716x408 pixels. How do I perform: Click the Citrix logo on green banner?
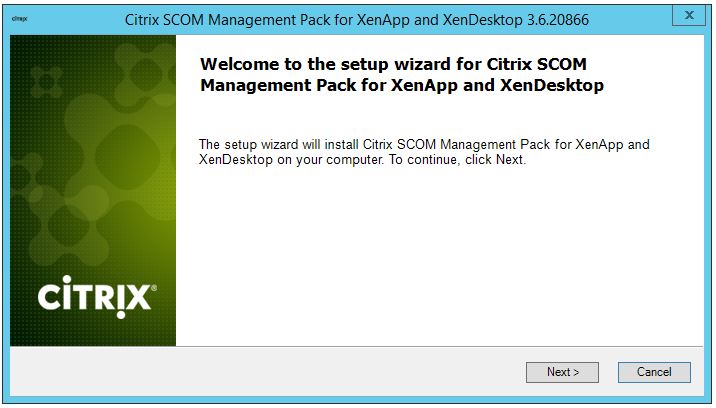click(x=94, y=296)
